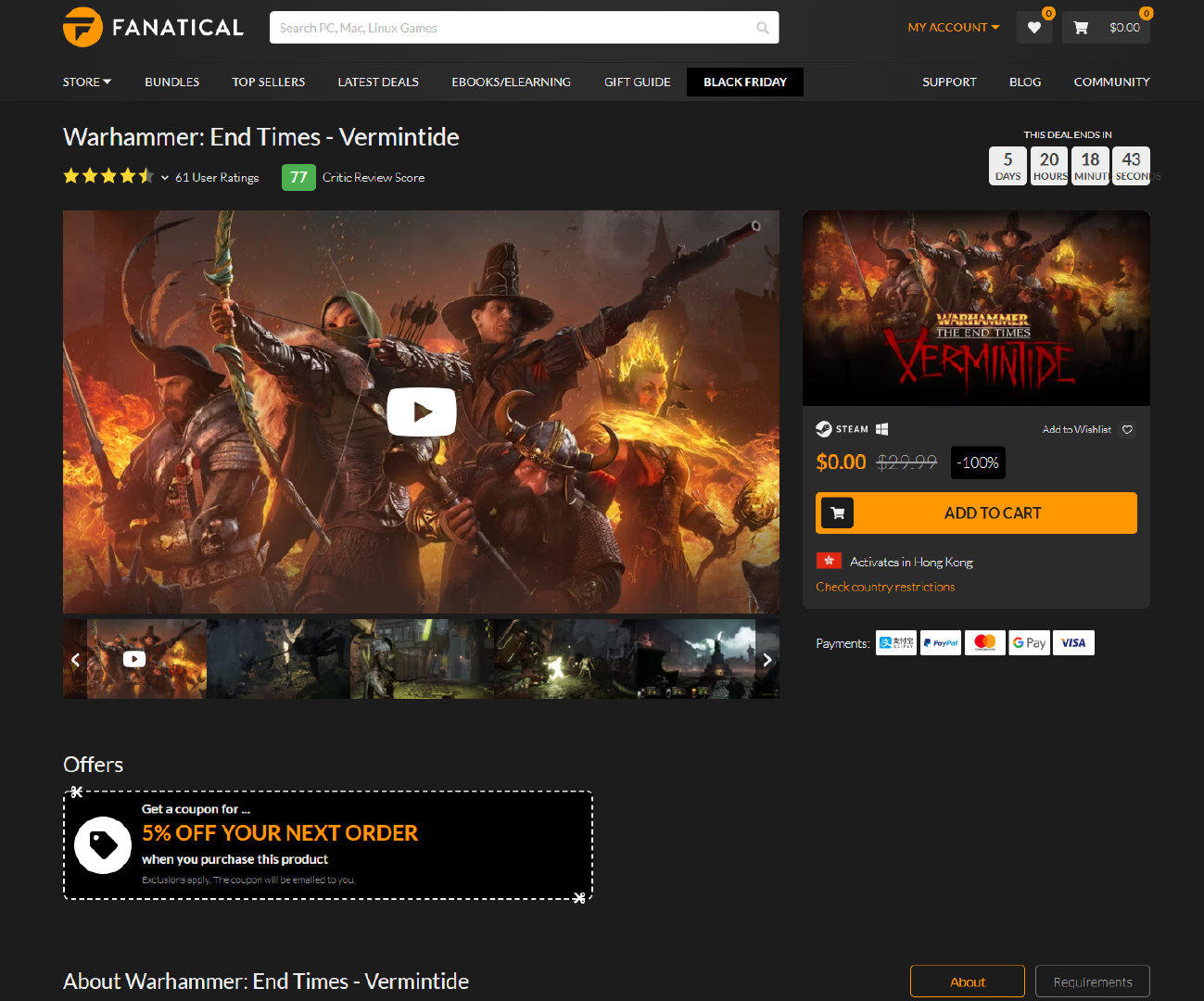1204x1001 pixels.
Task: Click the PayPal payment icon
Action: [x=941, y=642]
